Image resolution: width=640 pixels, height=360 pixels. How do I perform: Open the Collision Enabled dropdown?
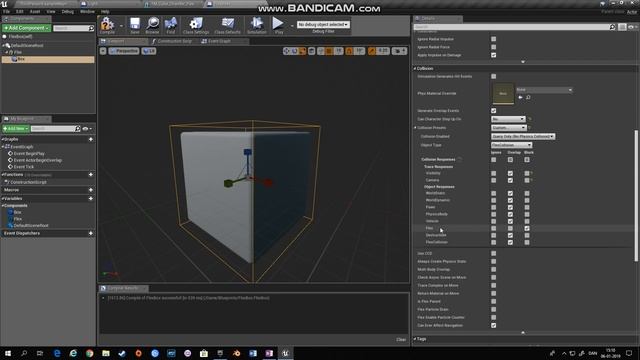[523, 136]
